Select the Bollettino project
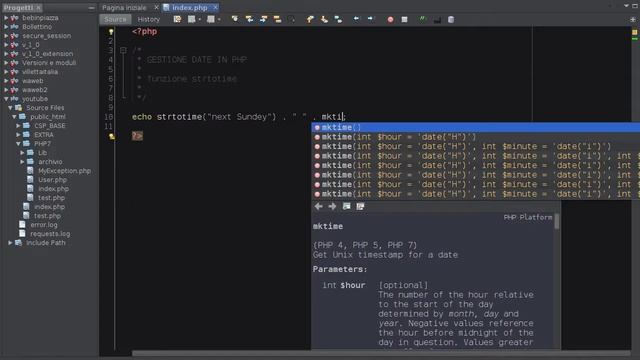This screenshot has height=360, width=640. point(37,27)
